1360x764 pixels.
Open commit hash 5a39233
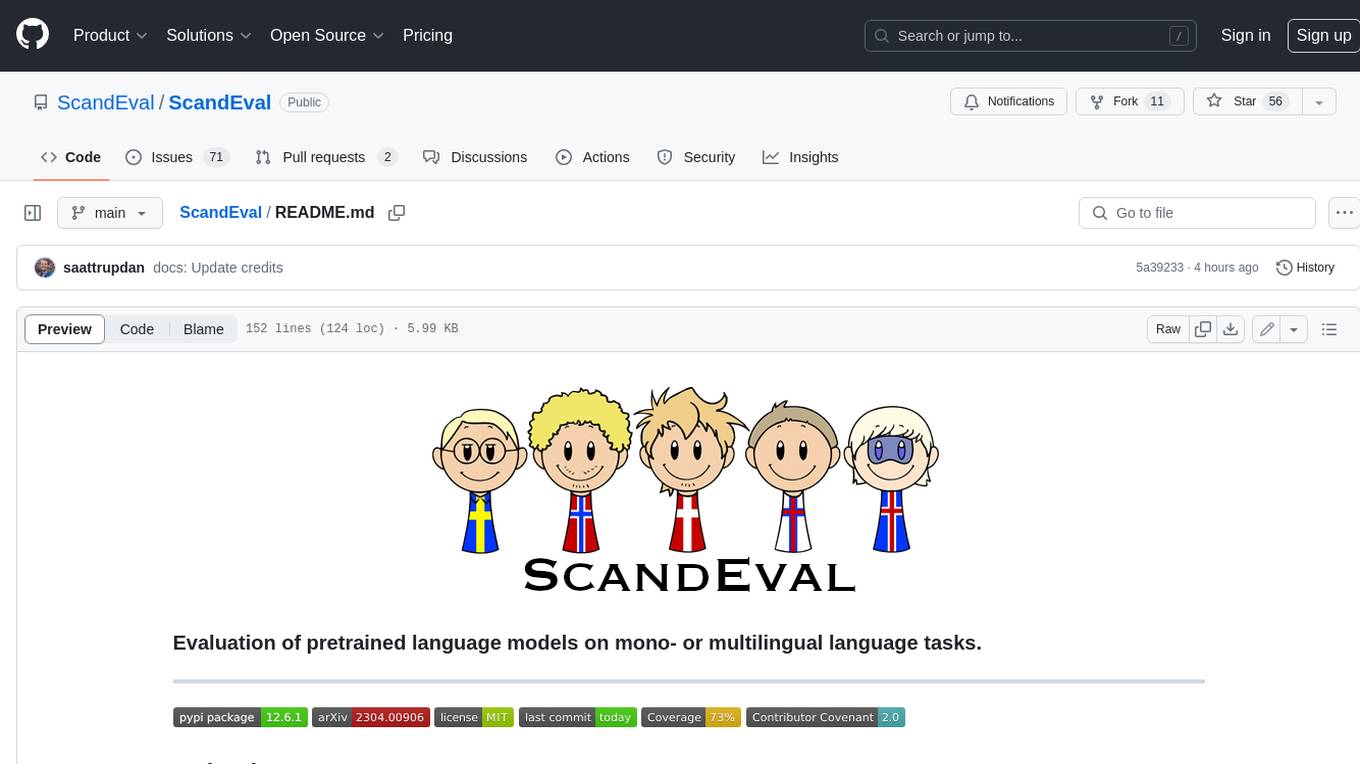click(1159, 267)
